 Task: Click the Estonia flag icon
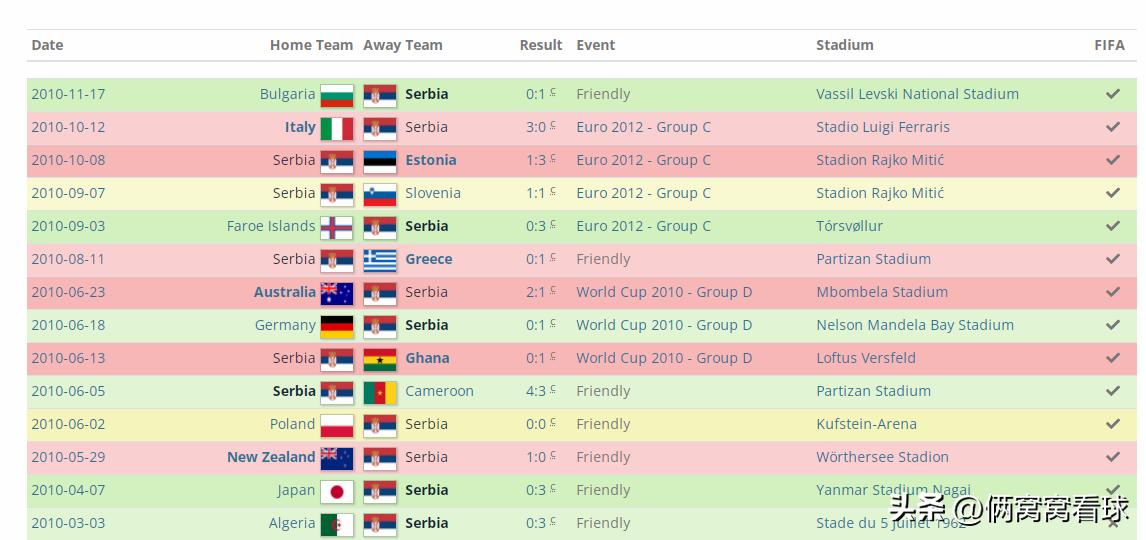point(380,161)
